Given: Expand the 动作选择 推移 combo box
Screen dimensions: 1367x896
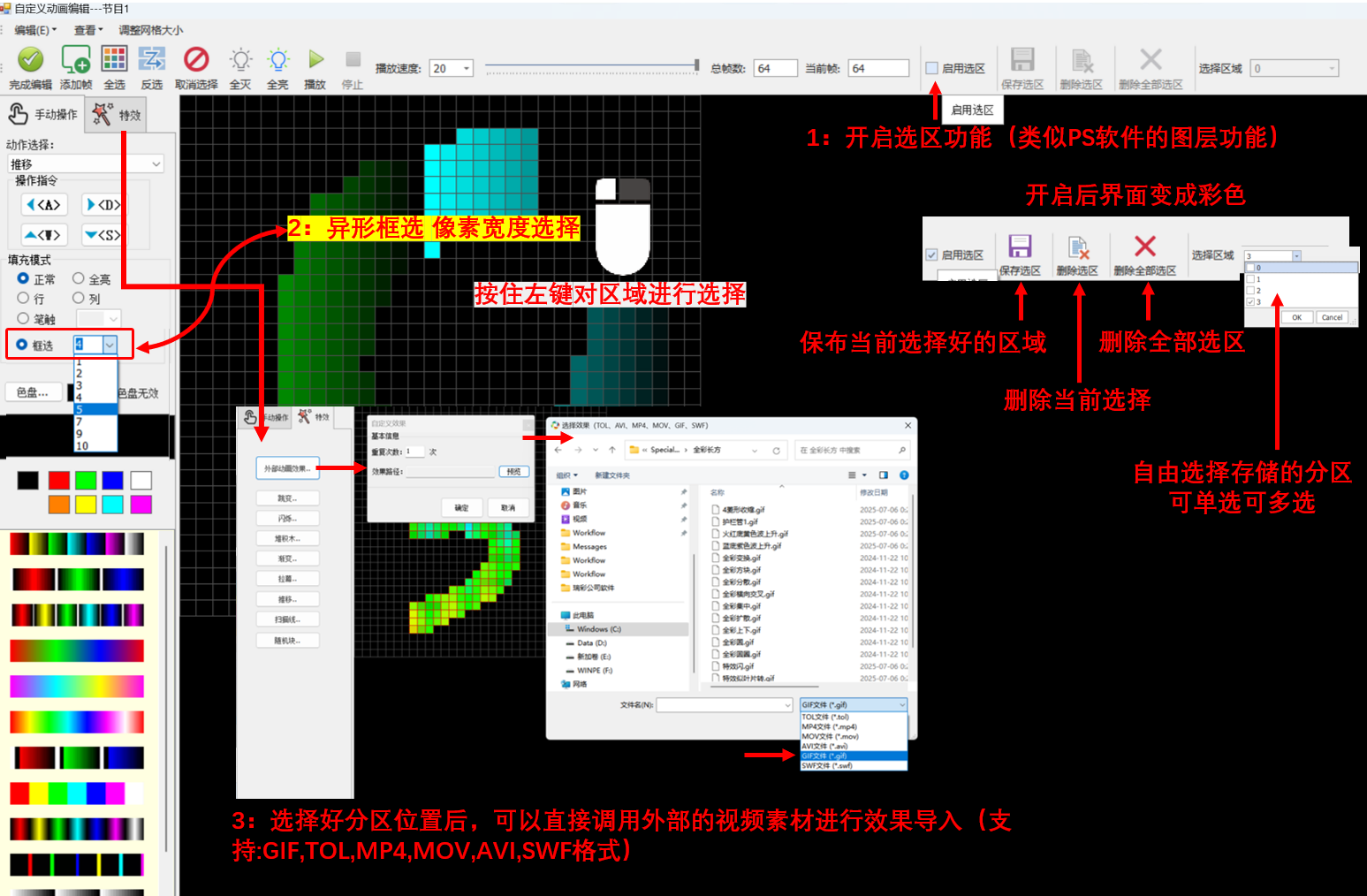Looking at the screenshot, I should point(156,164).
